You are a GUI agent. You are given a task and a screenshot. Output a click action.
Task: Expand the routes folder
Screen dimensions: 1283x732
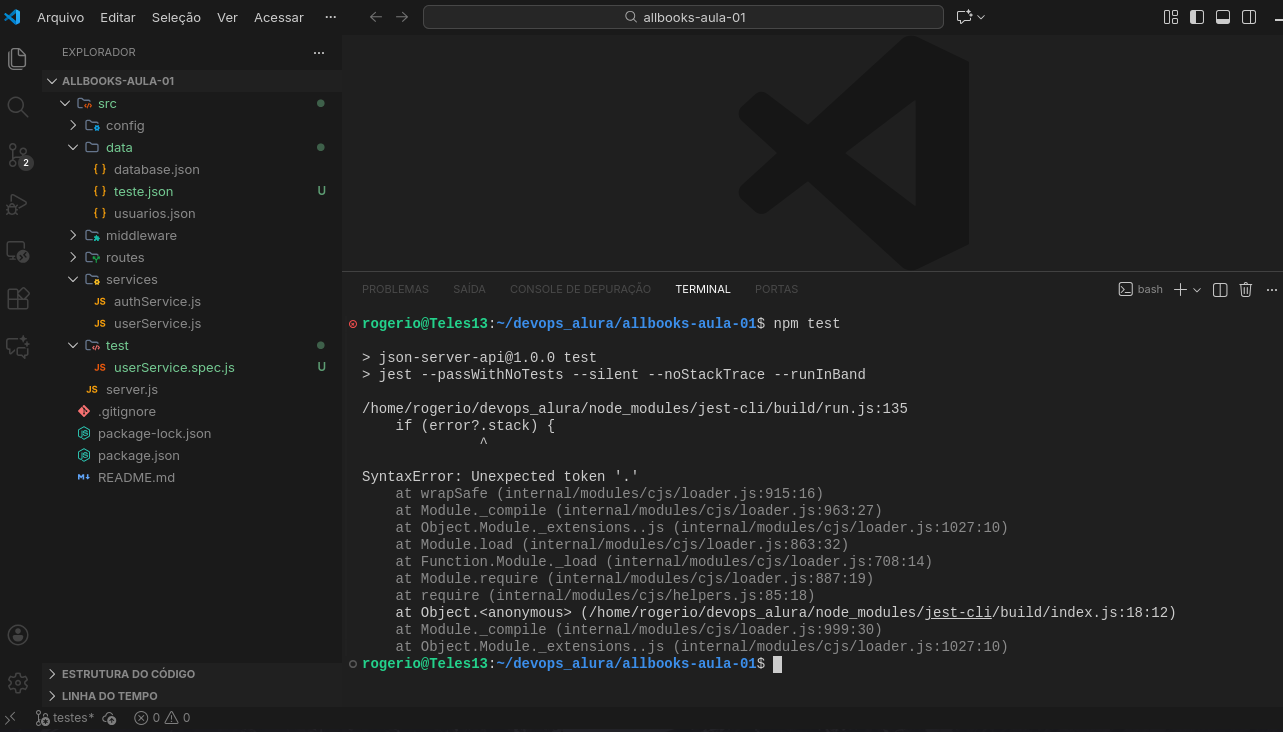pos(192,257)
